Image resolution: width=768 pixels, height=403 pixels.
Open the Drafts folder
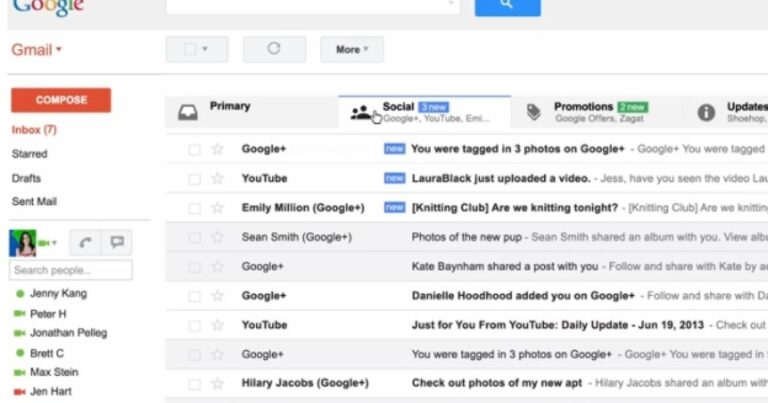coord(26,178)
